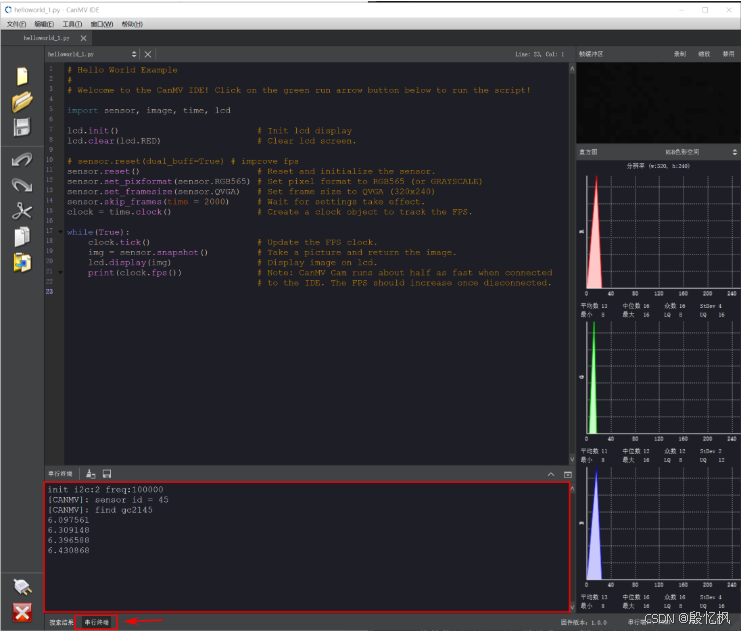
Task: Click the 'sensor.reset()' code line
Action: tap(103, 171)
